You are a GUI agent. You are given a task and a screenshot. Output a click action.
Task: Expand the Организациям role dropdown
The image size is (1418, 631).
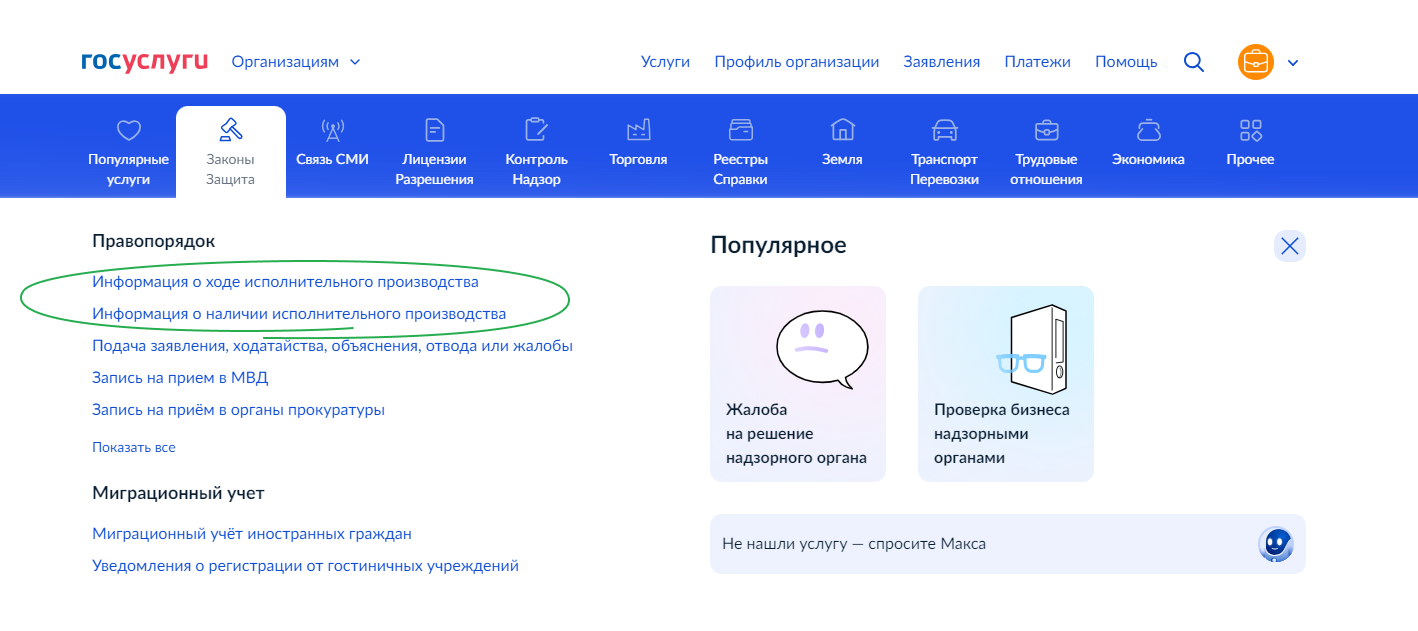click(x=296, y=62)
